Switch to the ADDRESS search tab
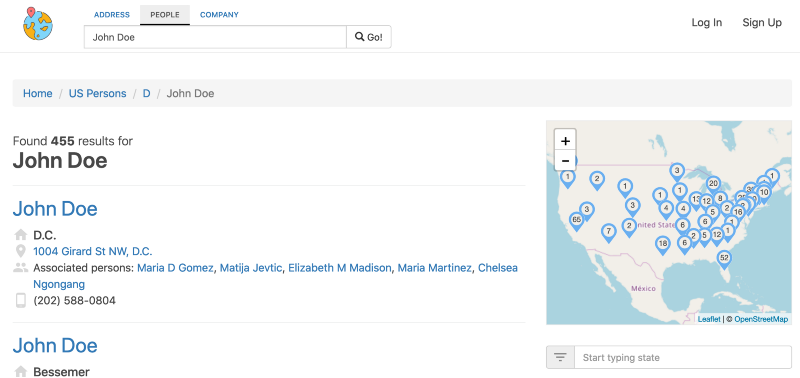800x378 pixels. point(112,15)
